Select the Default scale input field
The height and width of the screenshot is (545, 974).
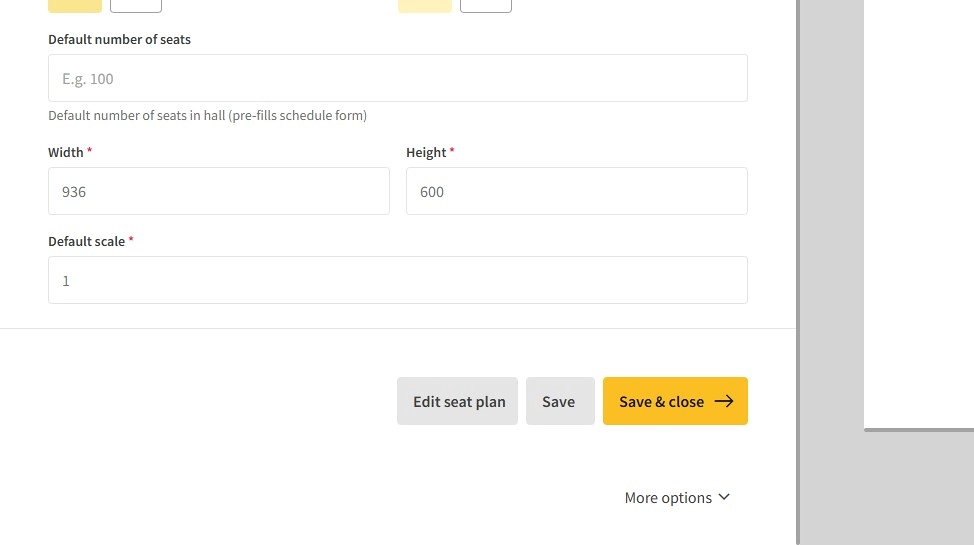coord(398,280)
